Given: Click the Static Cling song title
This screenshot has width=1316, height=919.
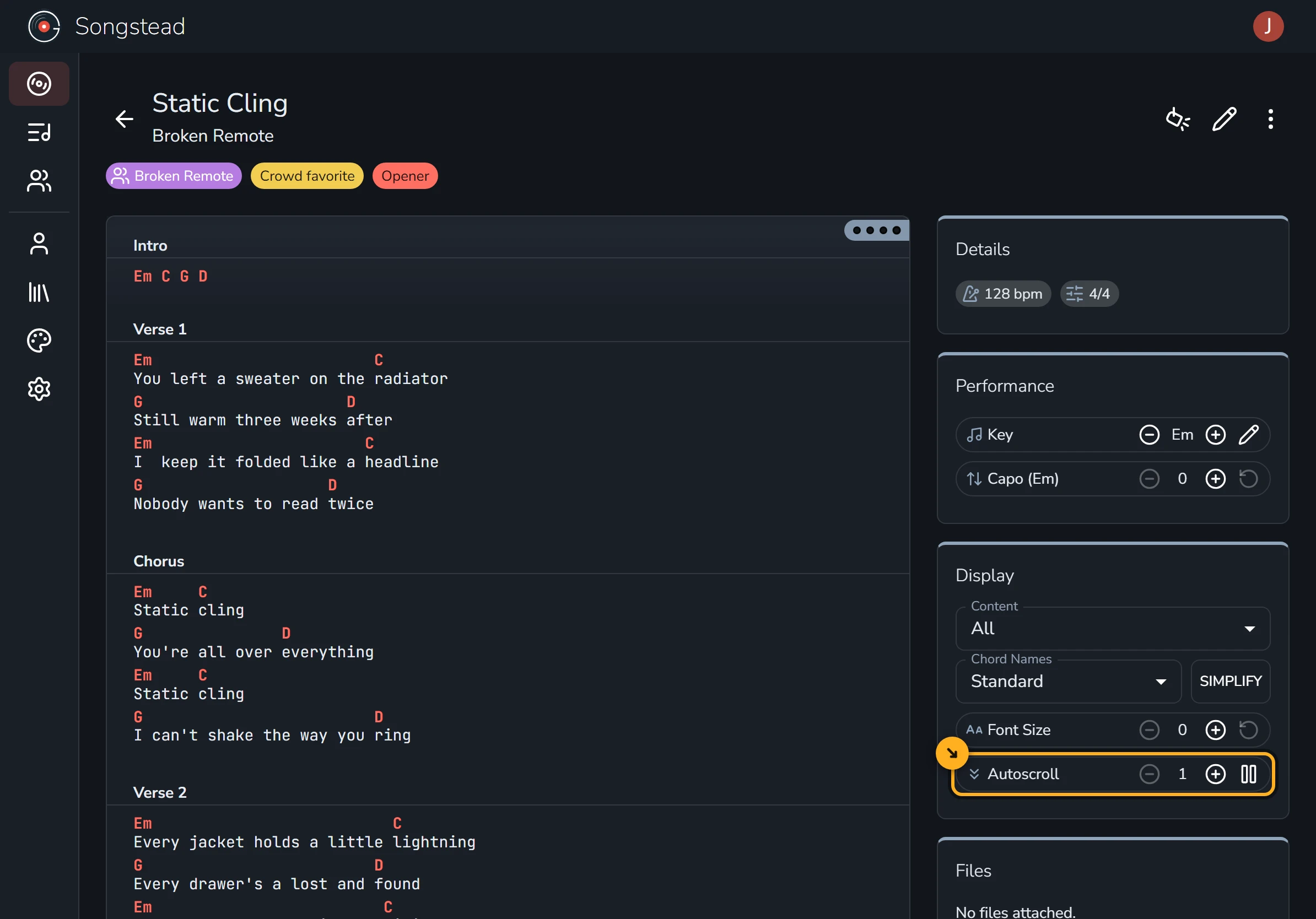Looking at the screenshot, I should (x=220, y=104).
